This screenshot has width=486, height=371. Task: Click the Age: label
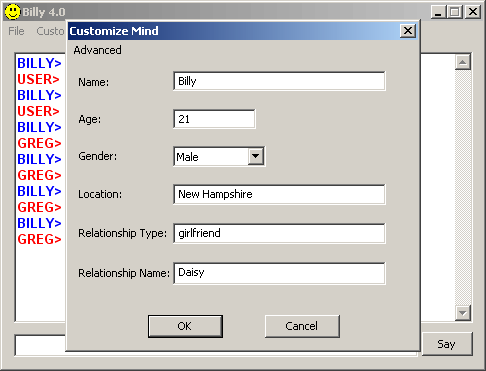90,119
